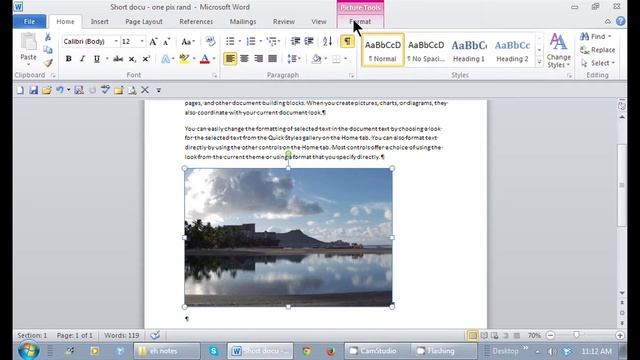Expand the Styles gallery More arrow

[x=539, y=62]
